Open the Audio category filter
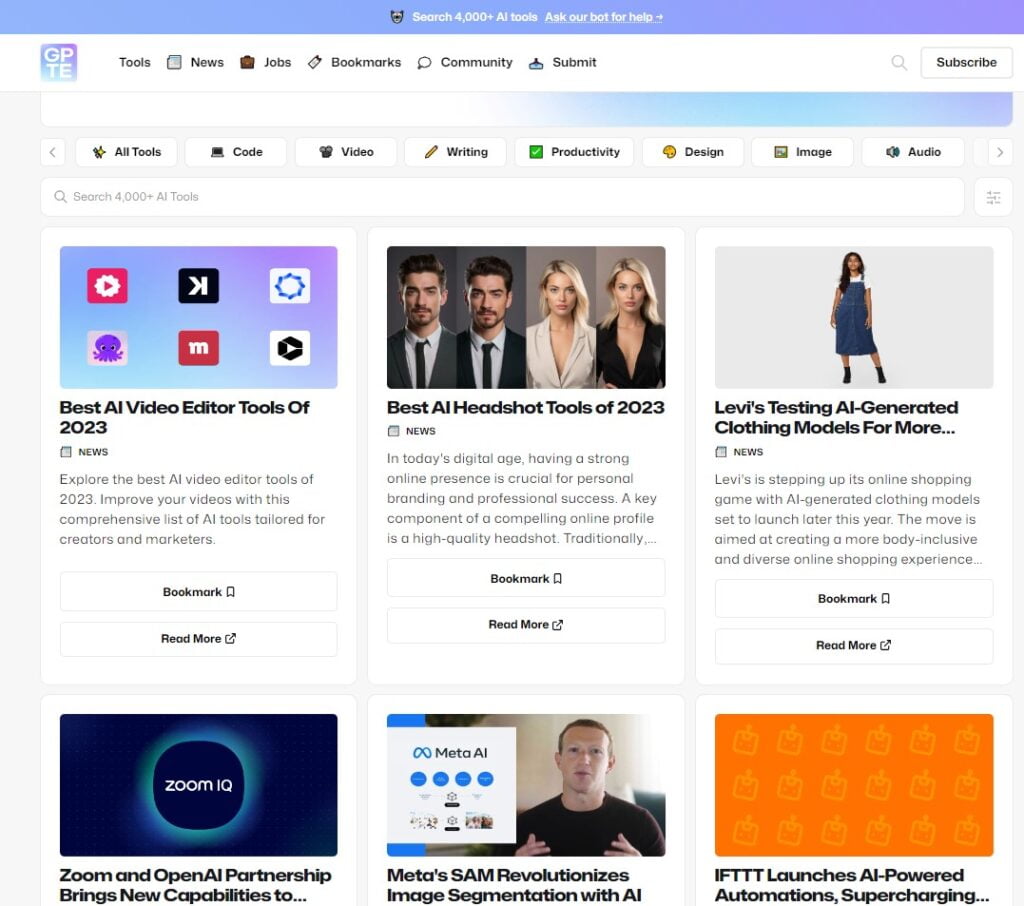 913,152
